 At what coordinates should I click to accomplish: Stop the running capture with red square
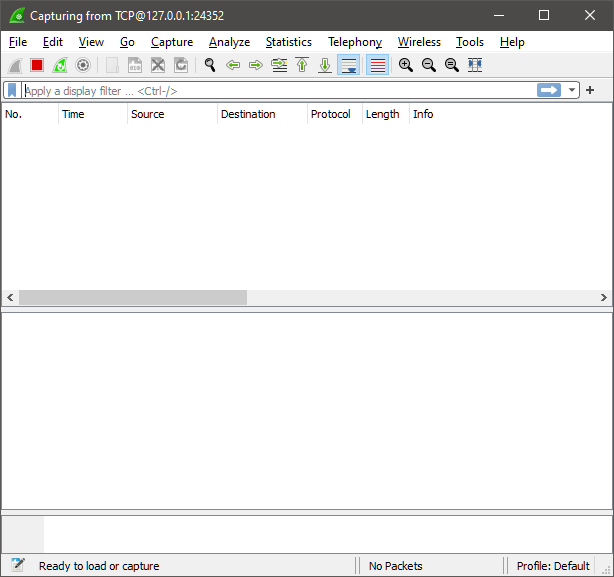(37, 65)
